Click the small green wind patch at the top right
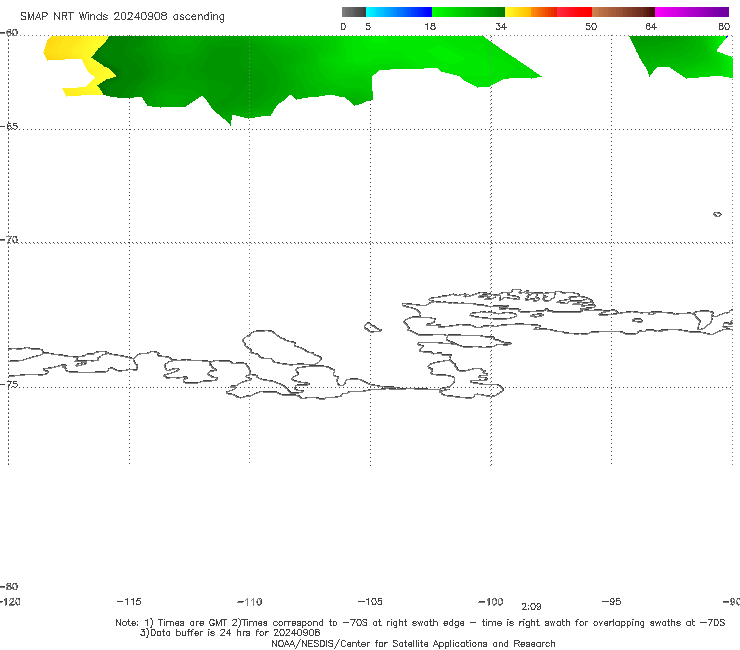 point(682,56)
